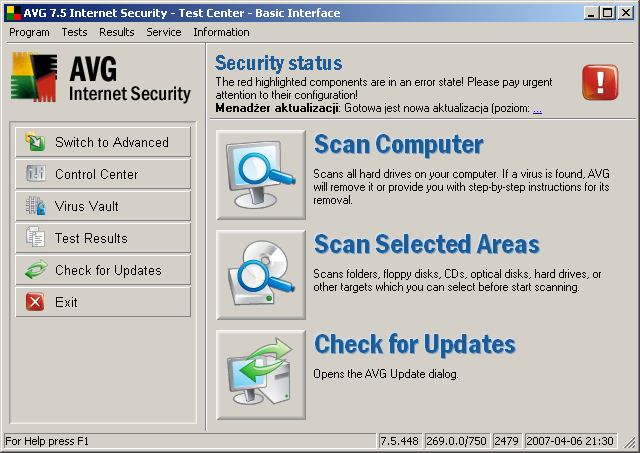Maximize the AVG window
Image resolution: width=640 pixels, height=453 pixels.
click(607, 13)
